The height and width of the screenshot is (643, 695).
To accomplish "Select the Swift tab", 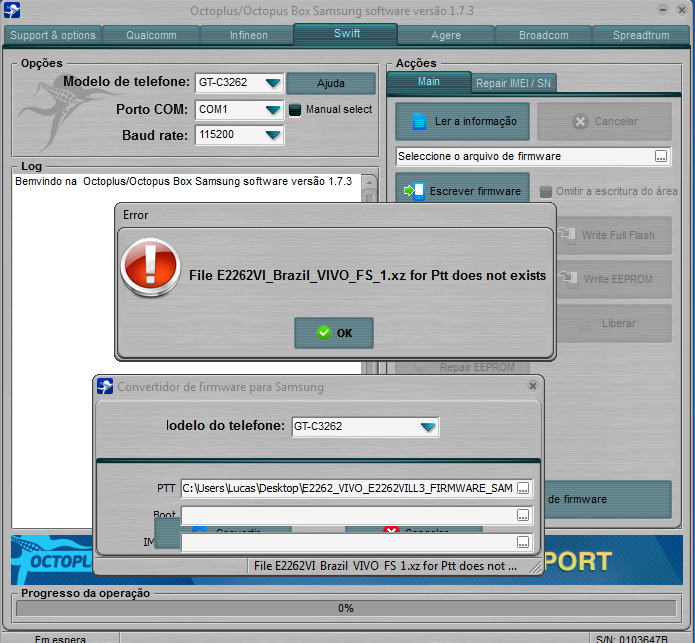I will (346, 34).
